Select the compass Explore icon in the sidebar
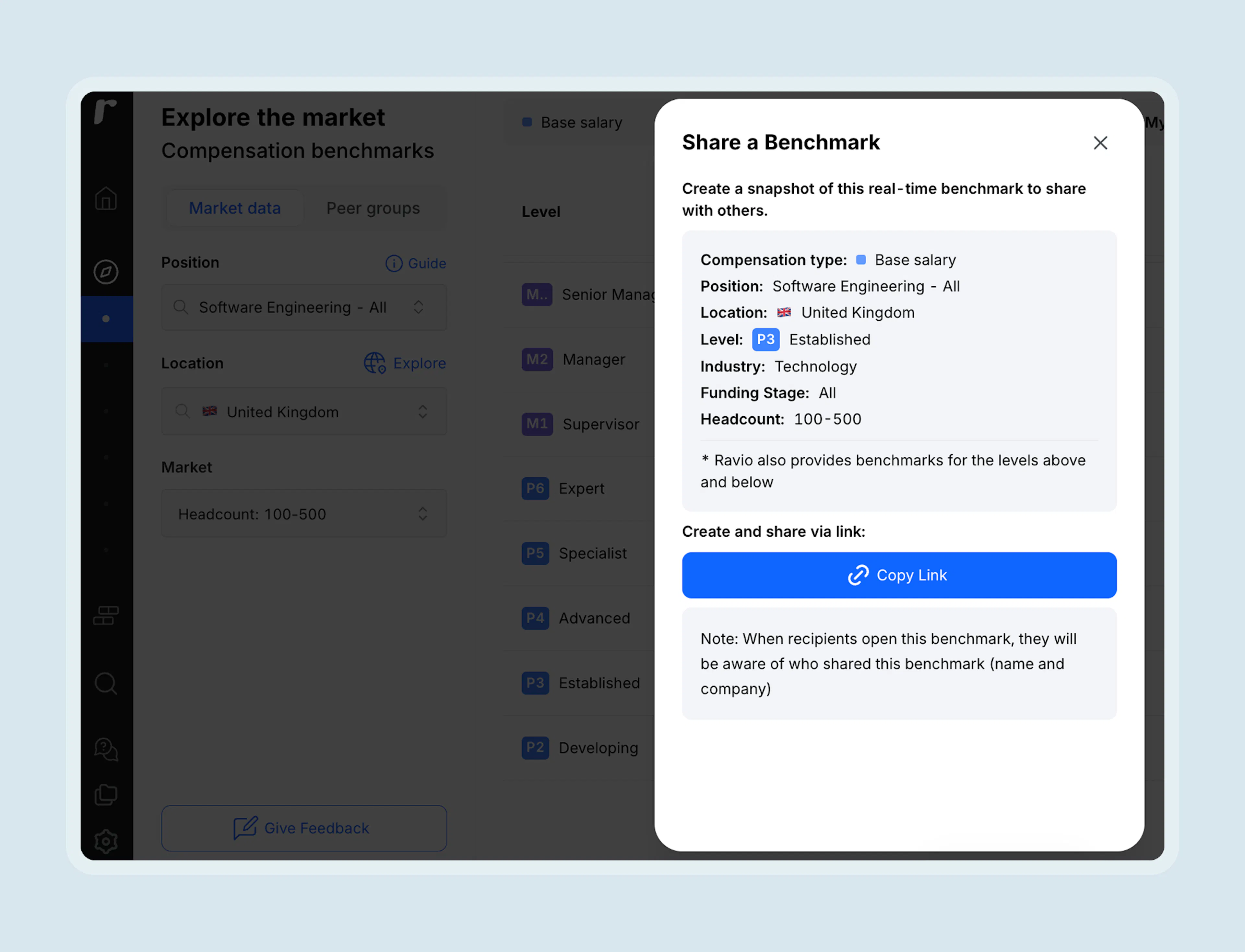This screenshot has height=952, width=1245. (106, 272)
